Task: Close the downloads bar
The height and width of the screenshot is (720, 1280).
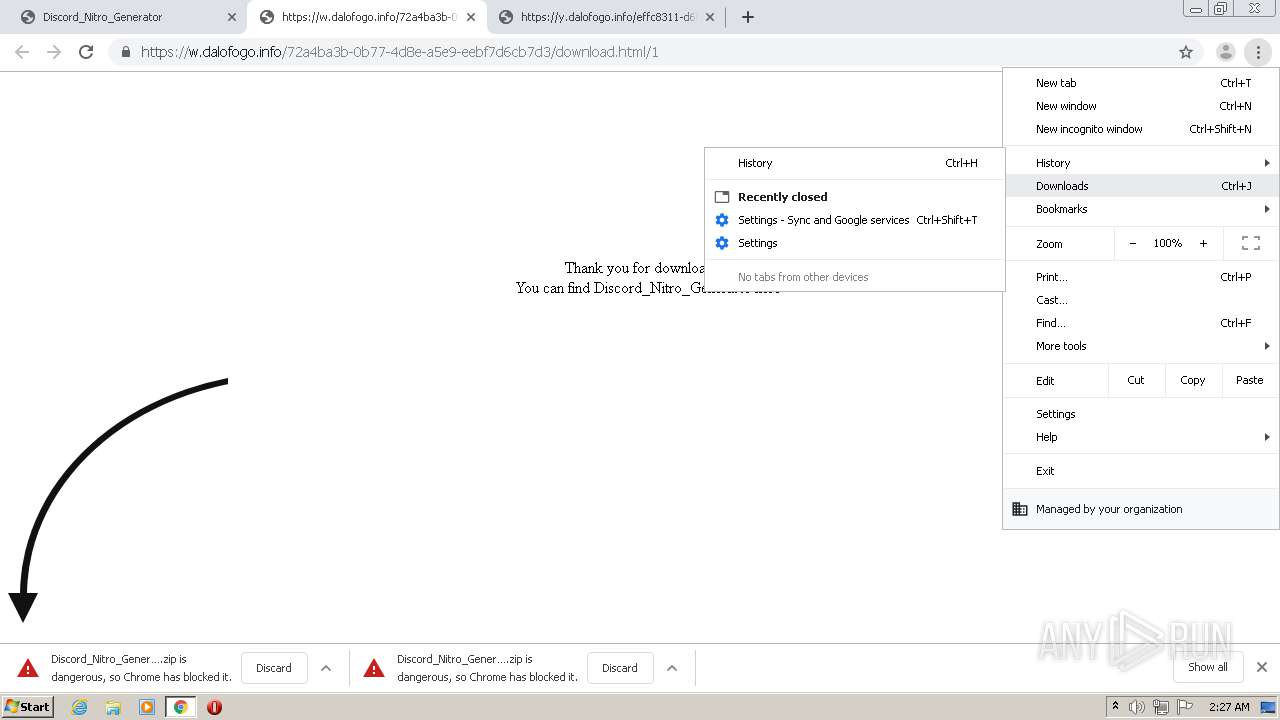Action: (1262, 667)
